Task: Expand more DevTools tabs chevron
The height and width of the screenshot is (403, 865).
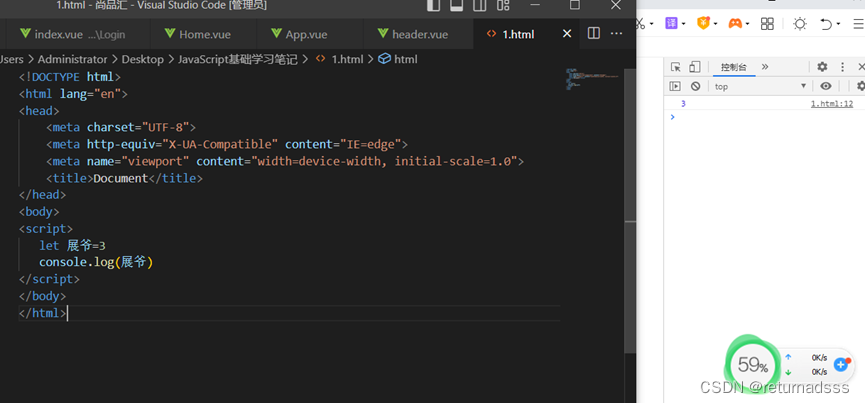Action: pyautogui.click(x=765, y=67)
